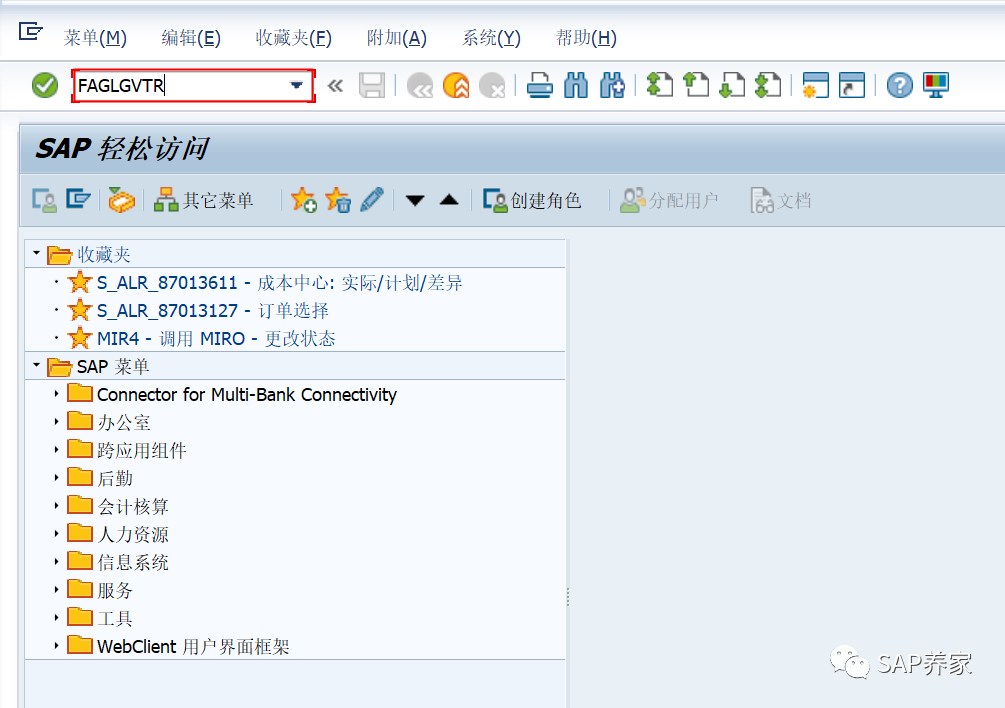
Task: Click the Cancel icon in toolbar
Action: pos(492,85)
